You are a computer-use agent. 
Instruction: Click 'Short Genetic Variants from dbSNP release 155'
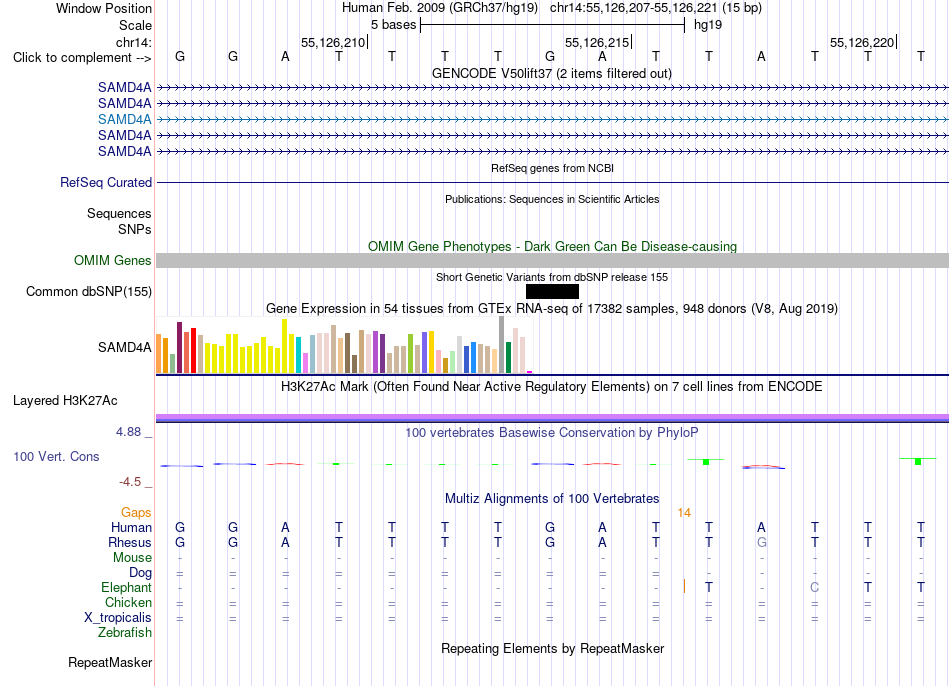point(552,277)
